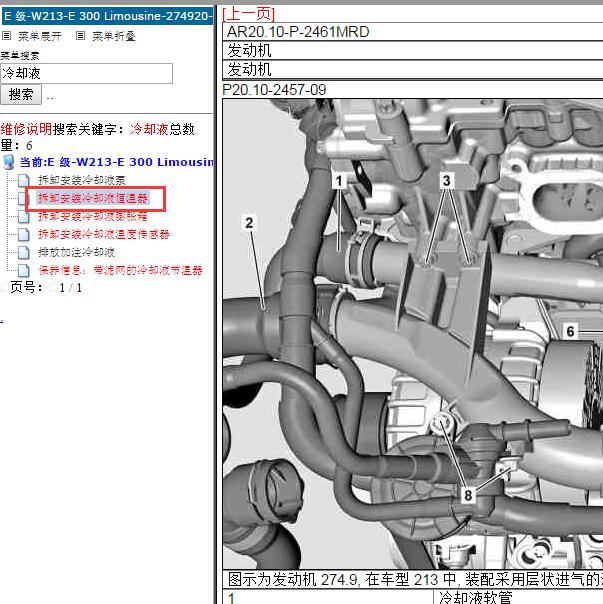Click document icon beside 保养信息 entry

click(x=24, y=270)
